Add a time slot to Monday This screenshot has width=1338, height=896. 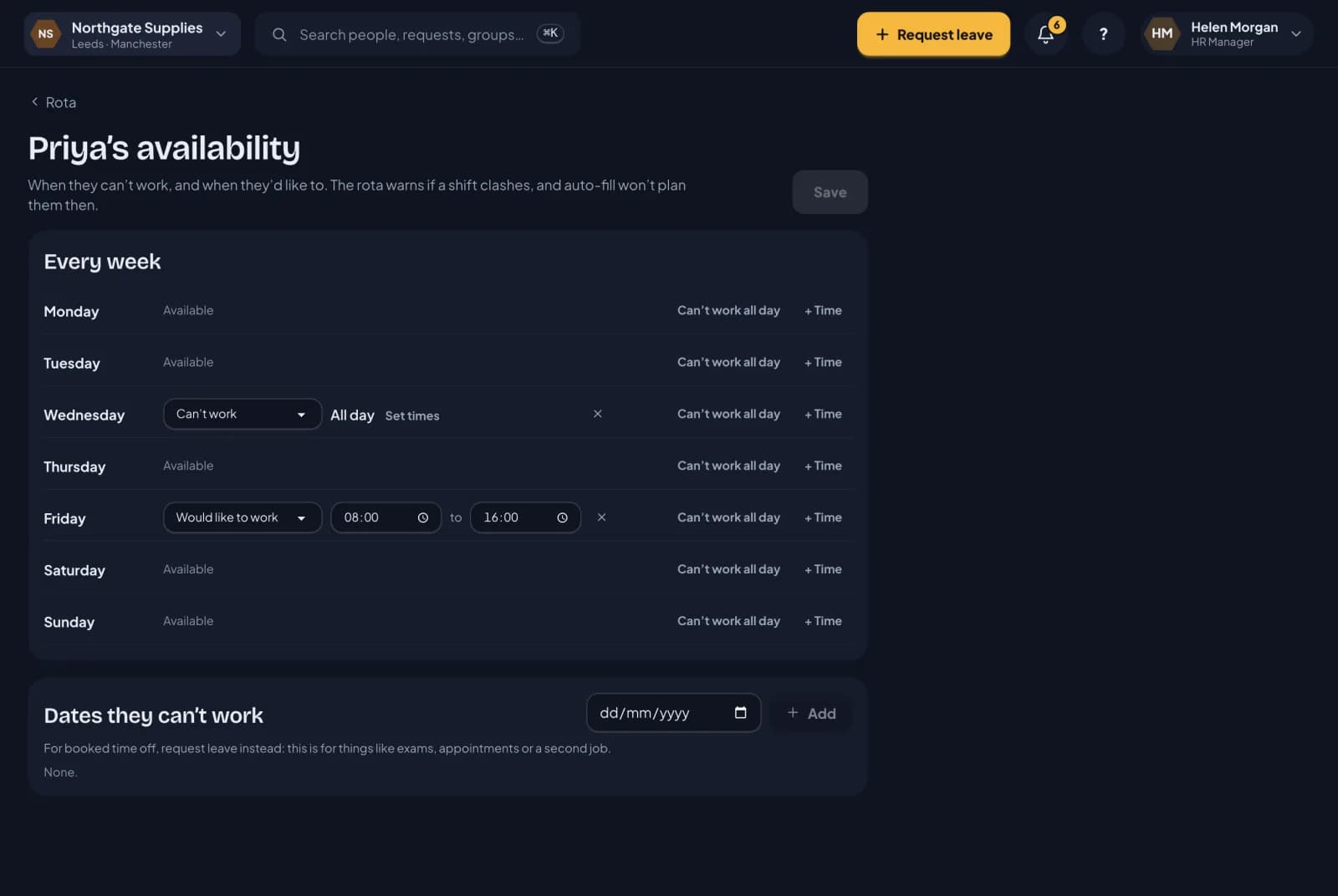(823, 310)
